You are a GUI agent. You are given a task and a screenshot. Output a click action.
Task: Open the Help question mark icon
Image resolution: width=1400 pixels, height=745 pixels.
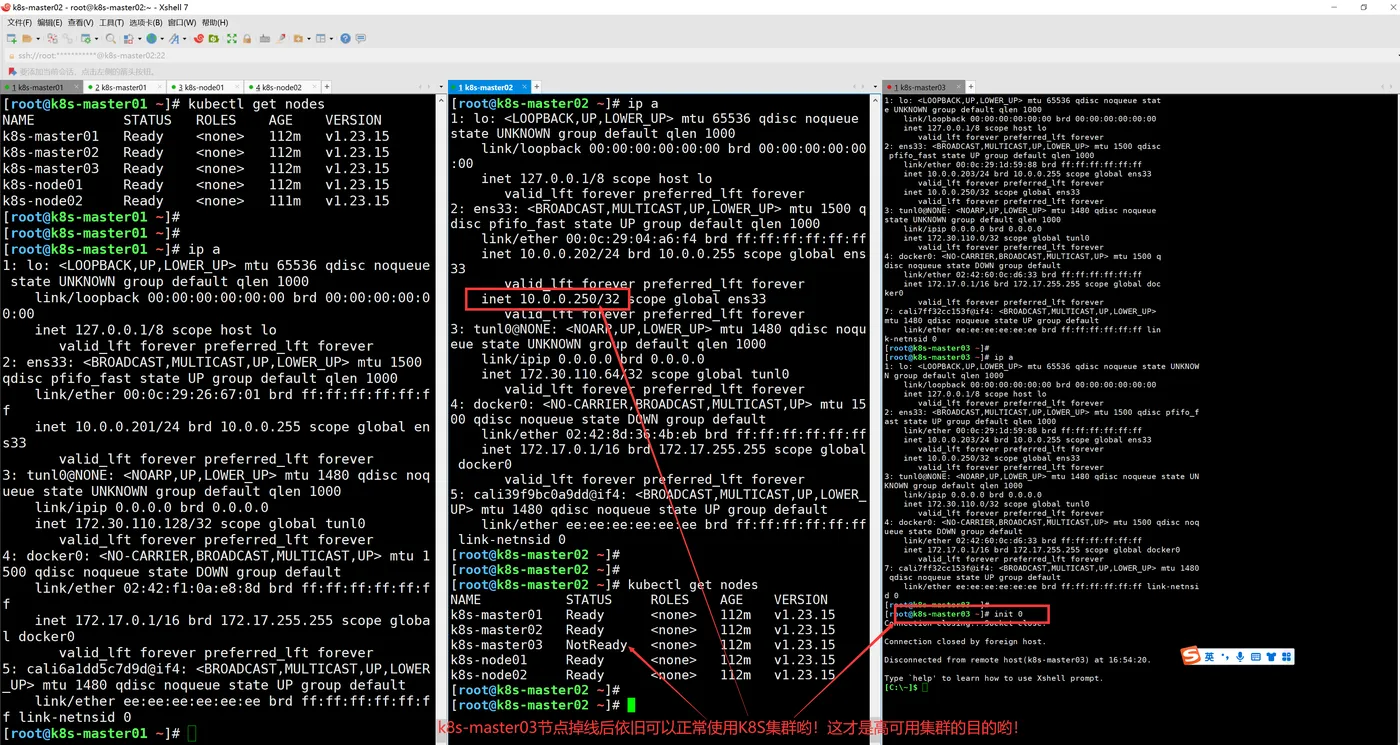345,38
